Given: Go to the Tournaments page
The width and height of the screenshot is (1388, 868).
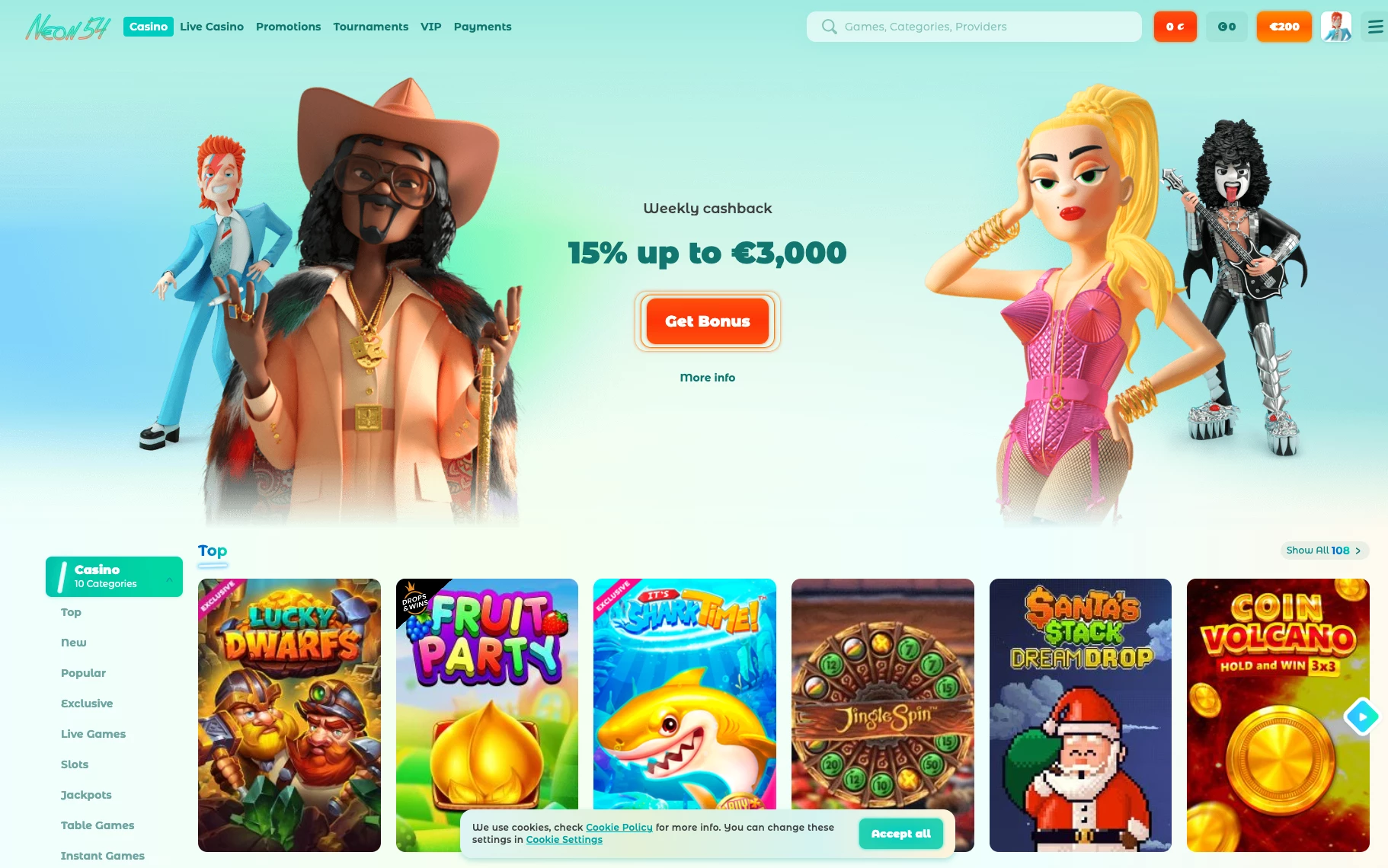Looking at the screenshot, I should point(370,27).
